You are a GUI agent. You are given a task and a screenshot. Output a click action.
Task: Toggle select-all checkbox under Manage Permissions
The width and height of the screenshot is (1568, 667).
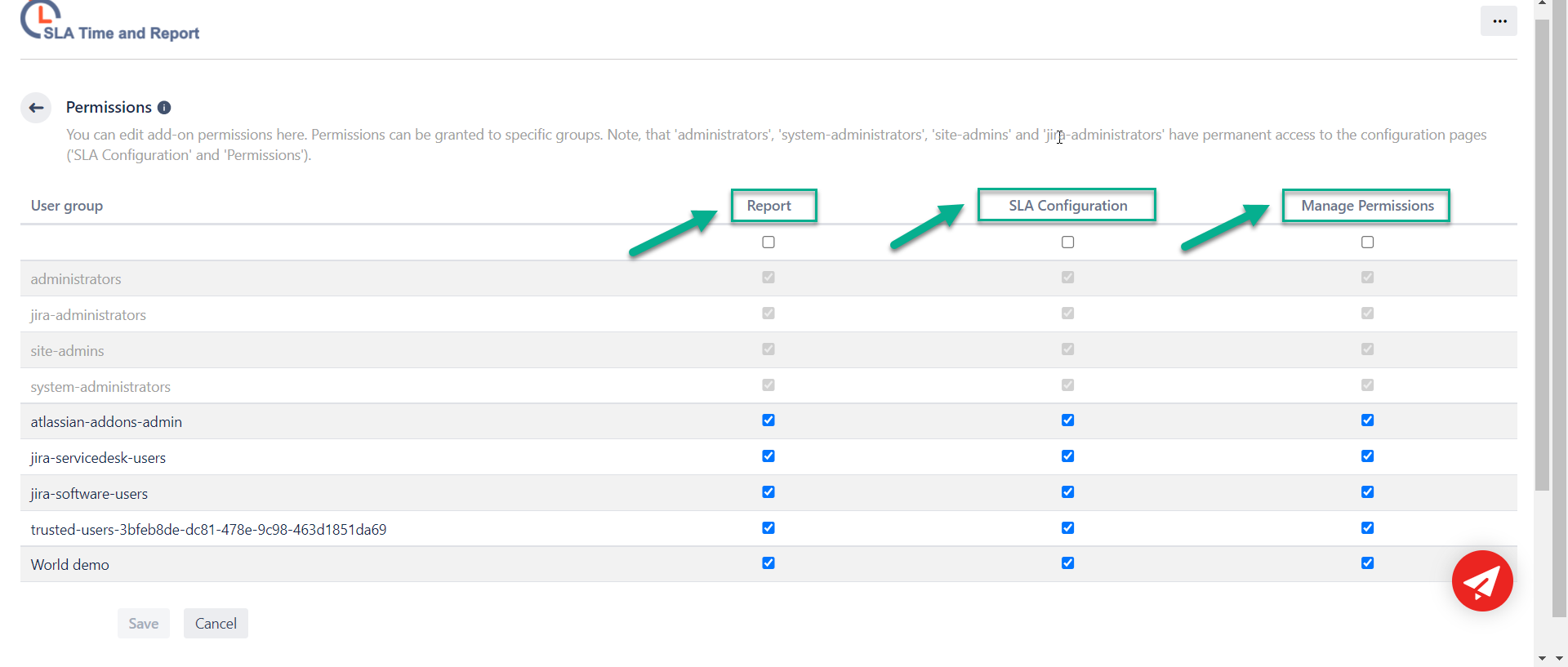(x=1367, y=242)
